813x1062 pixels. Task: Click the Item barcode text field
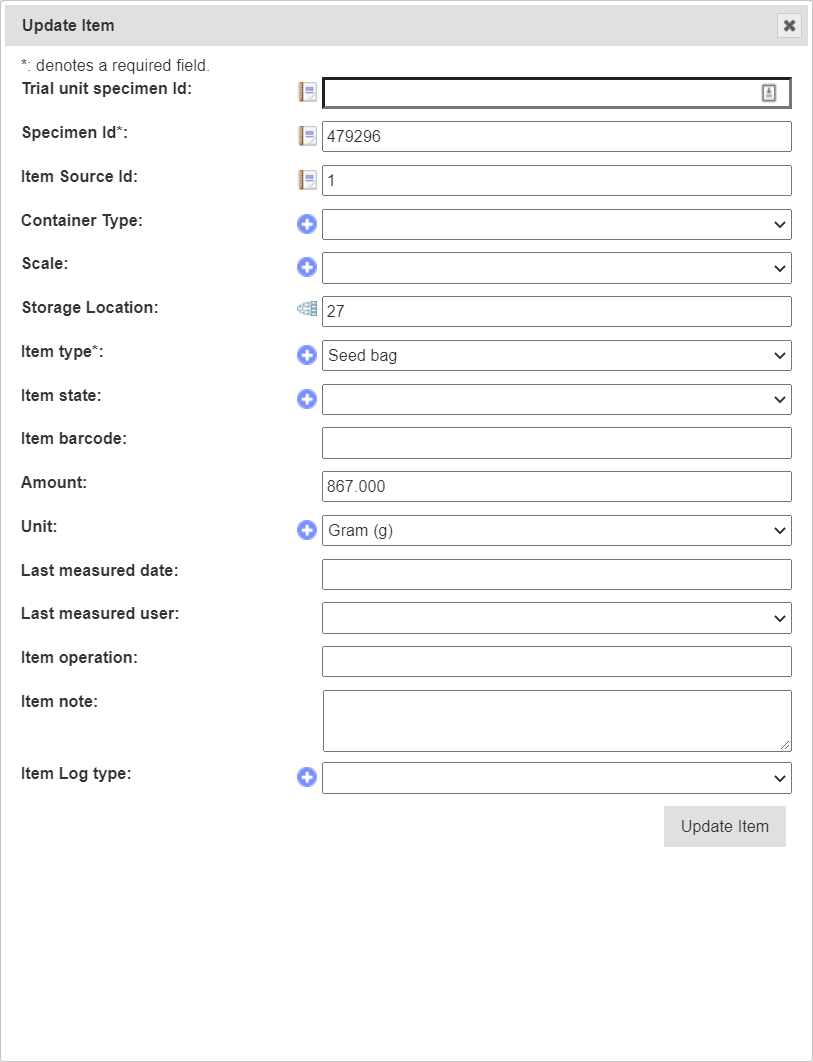(x=556, y=443)
